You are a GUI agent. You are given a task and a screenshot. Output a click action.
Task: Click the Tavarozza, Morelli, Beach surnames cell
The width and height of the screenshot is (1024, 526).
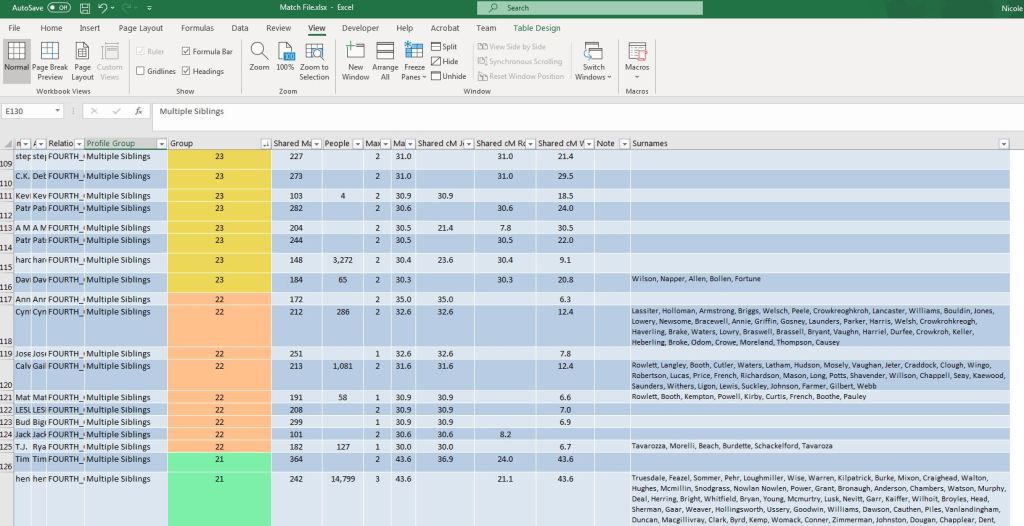click(820, 447)
